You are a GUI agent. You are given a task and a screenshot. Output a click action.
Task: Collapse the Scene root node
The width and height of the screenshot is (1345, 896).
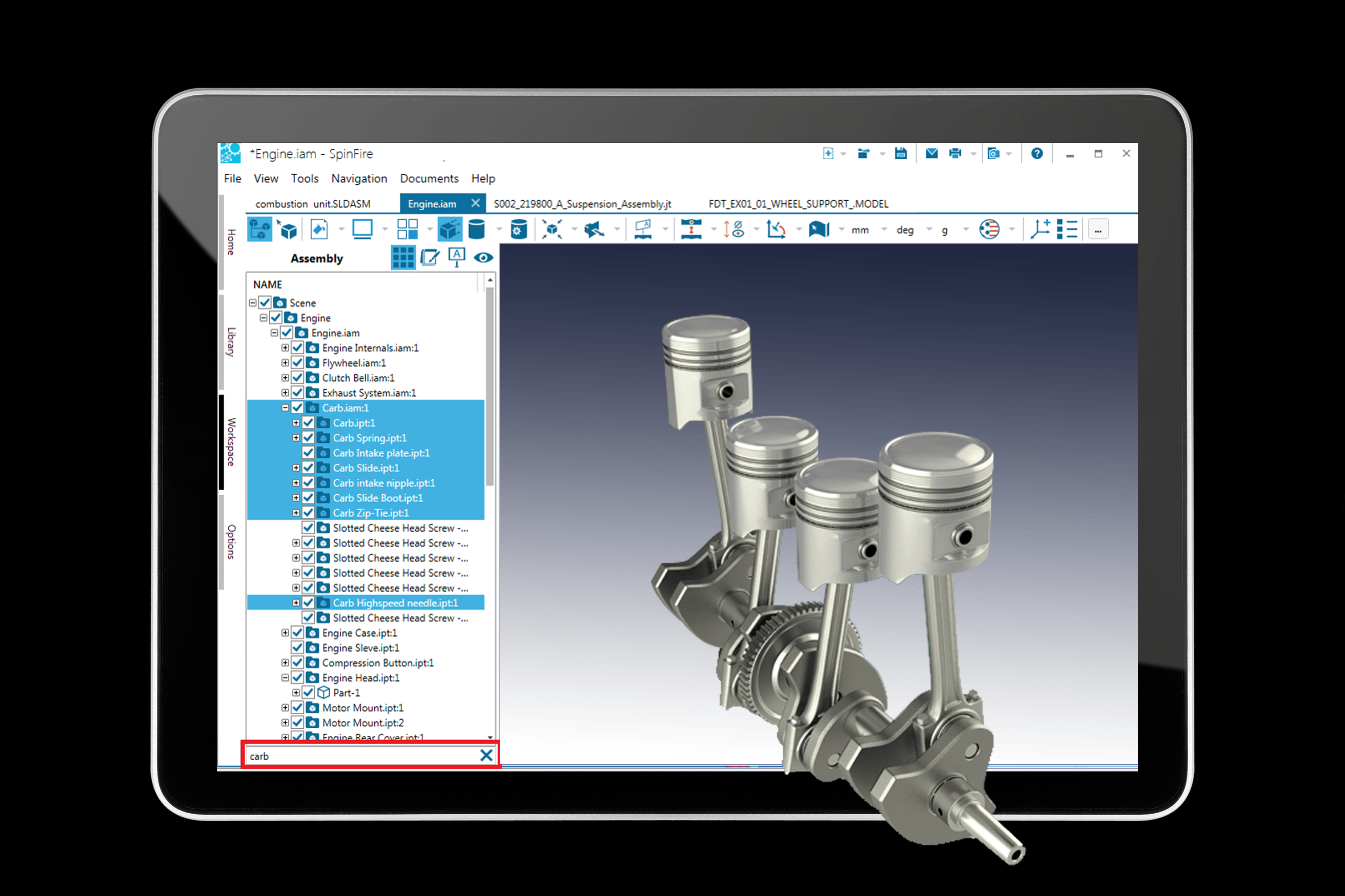tap(252, 302)
